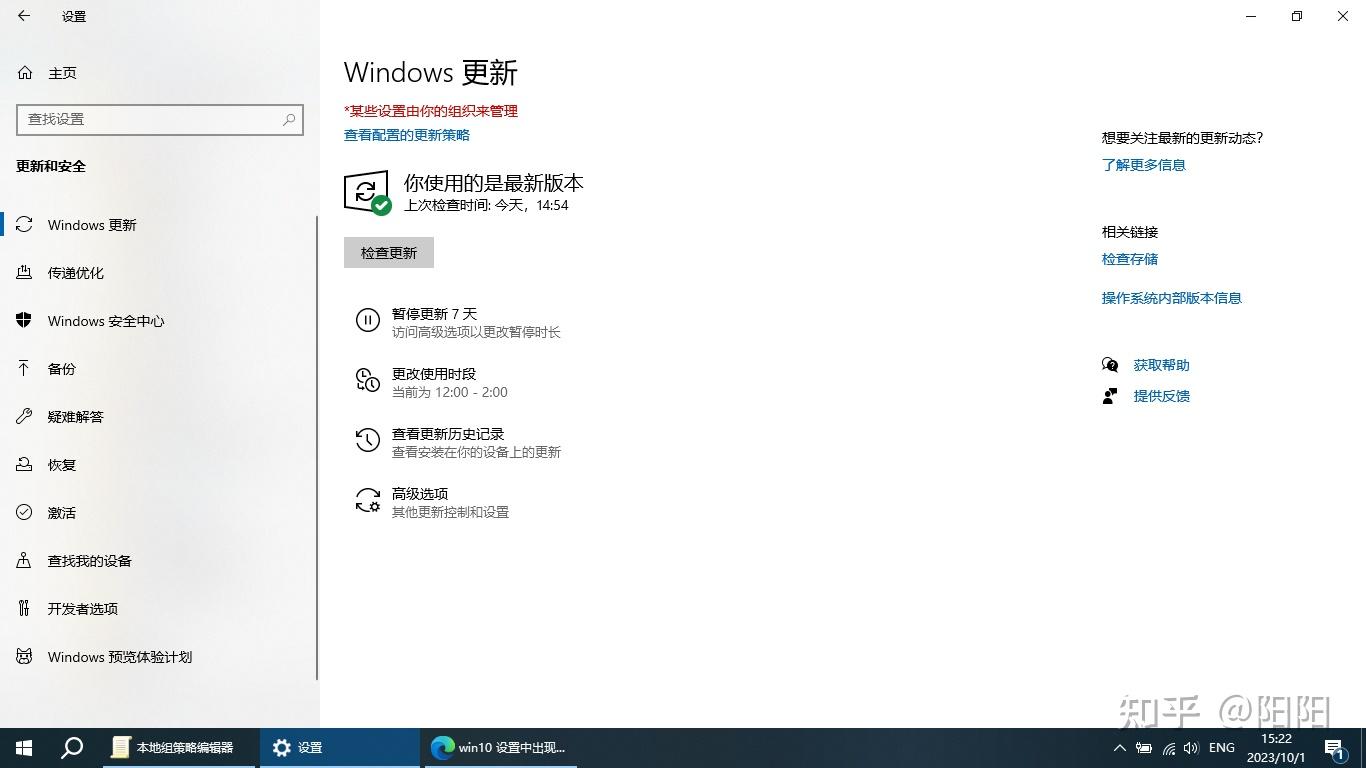
Task: Click the 获取帮助 chat icon
Action: [x=1110, y=365]
